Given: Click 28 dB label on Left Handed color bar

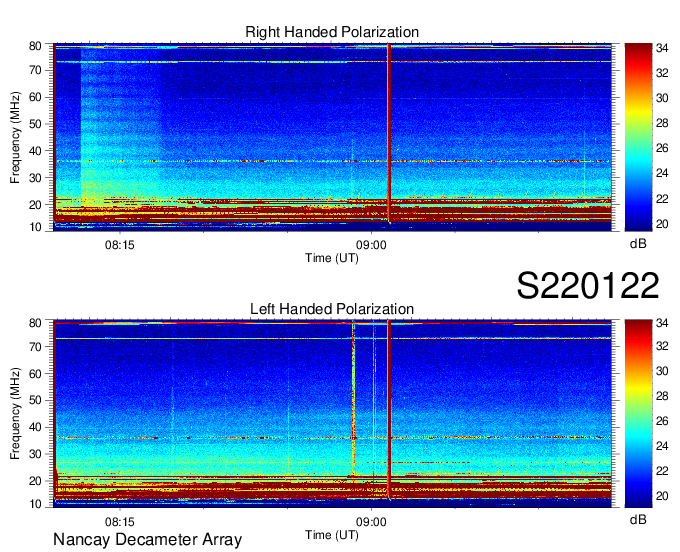Looking at the screenshot, I should [662, 396].
